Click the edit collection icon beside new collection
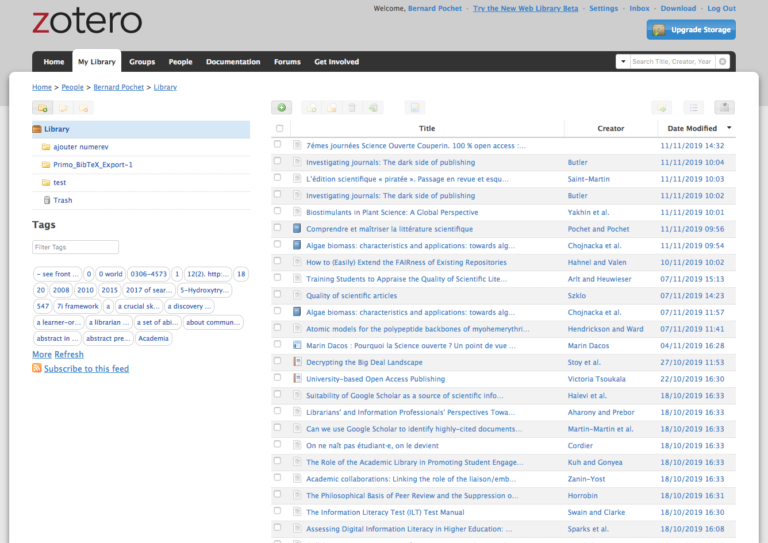Screen dimensions: 768x543 pyautogui.click(x=63, y=108)
